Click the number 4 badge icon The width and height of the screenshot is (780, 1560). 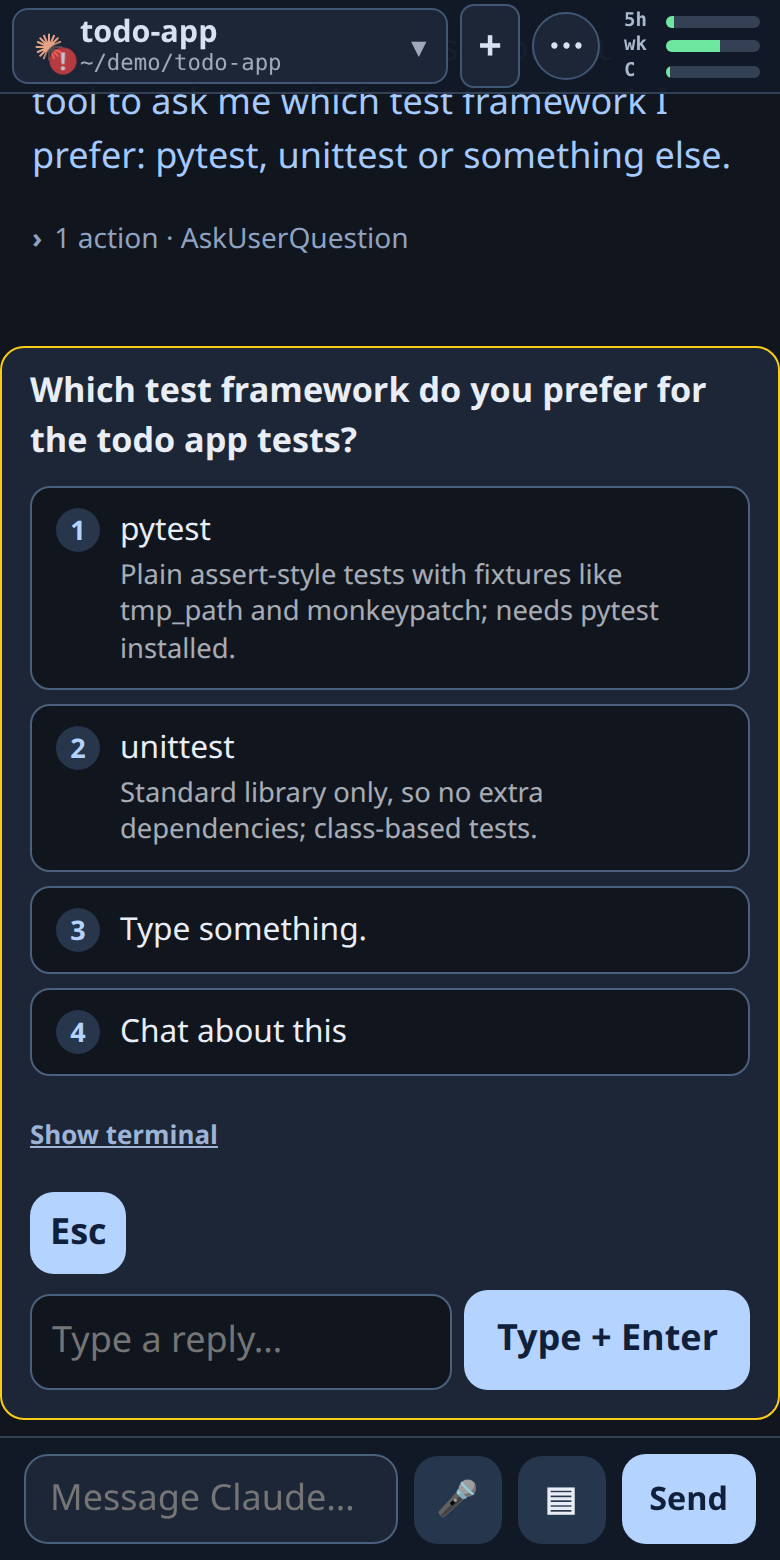[78, 1032]
